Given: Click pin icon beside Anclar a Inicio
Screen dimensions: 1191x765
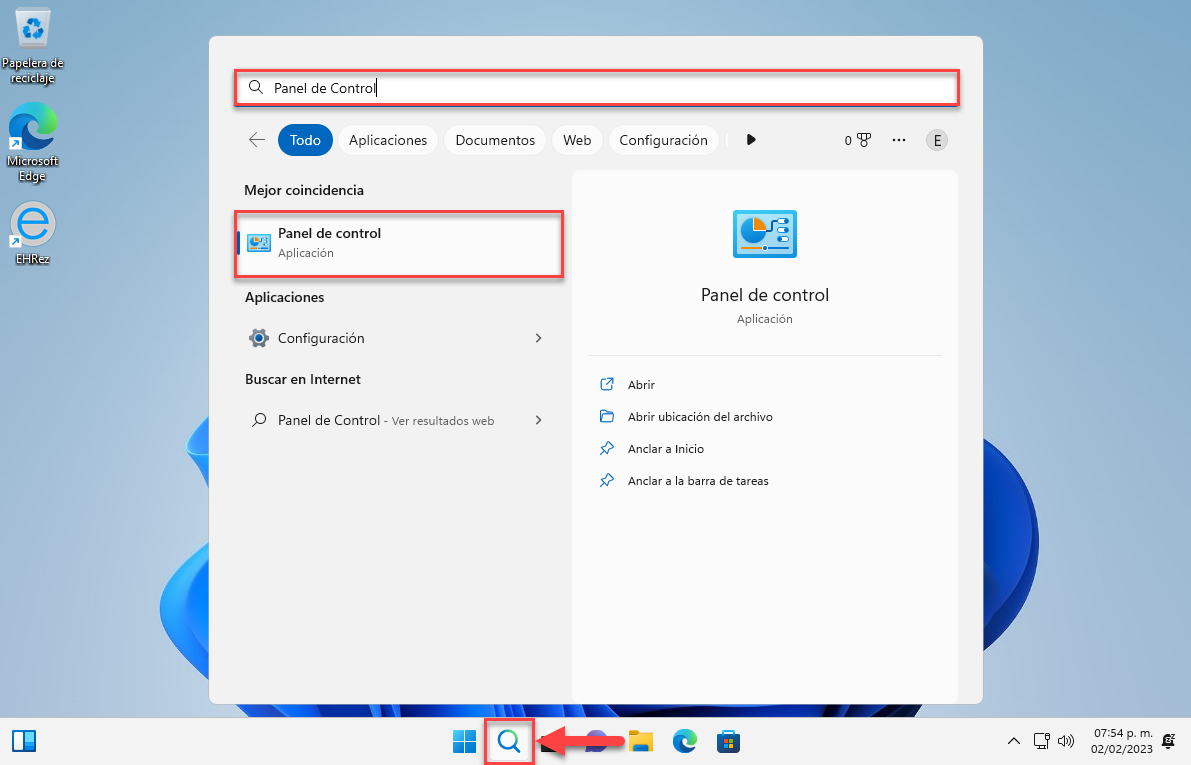Looking at the screenshot, I should (x=607, y=449).
